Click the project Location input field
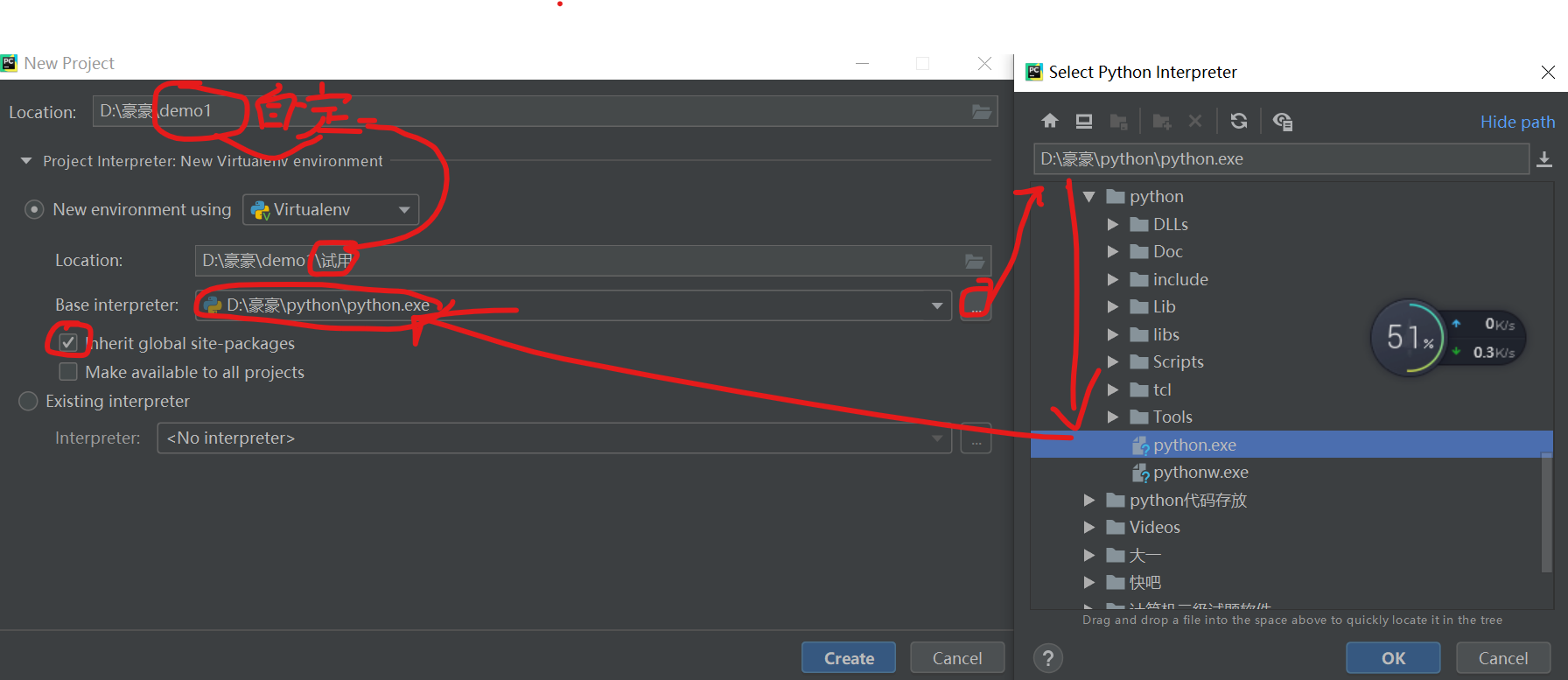 (x=545, y=111)
